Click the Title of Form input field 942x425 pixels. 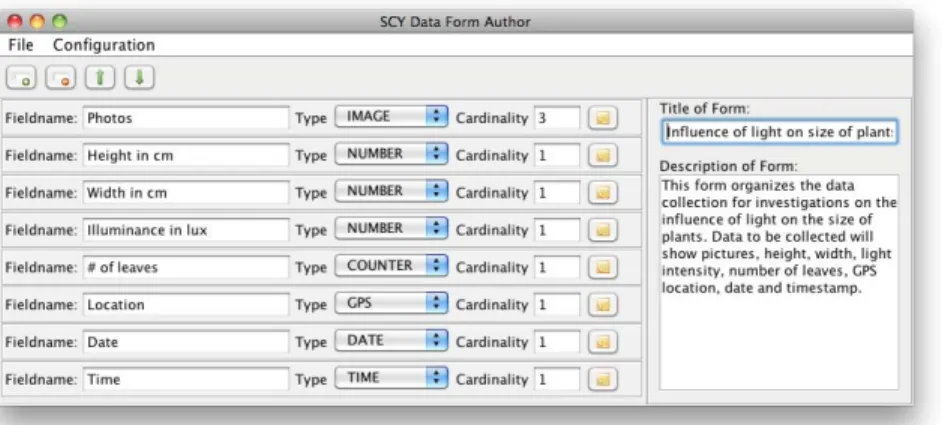pyautogui.click(x=780, y=132)
